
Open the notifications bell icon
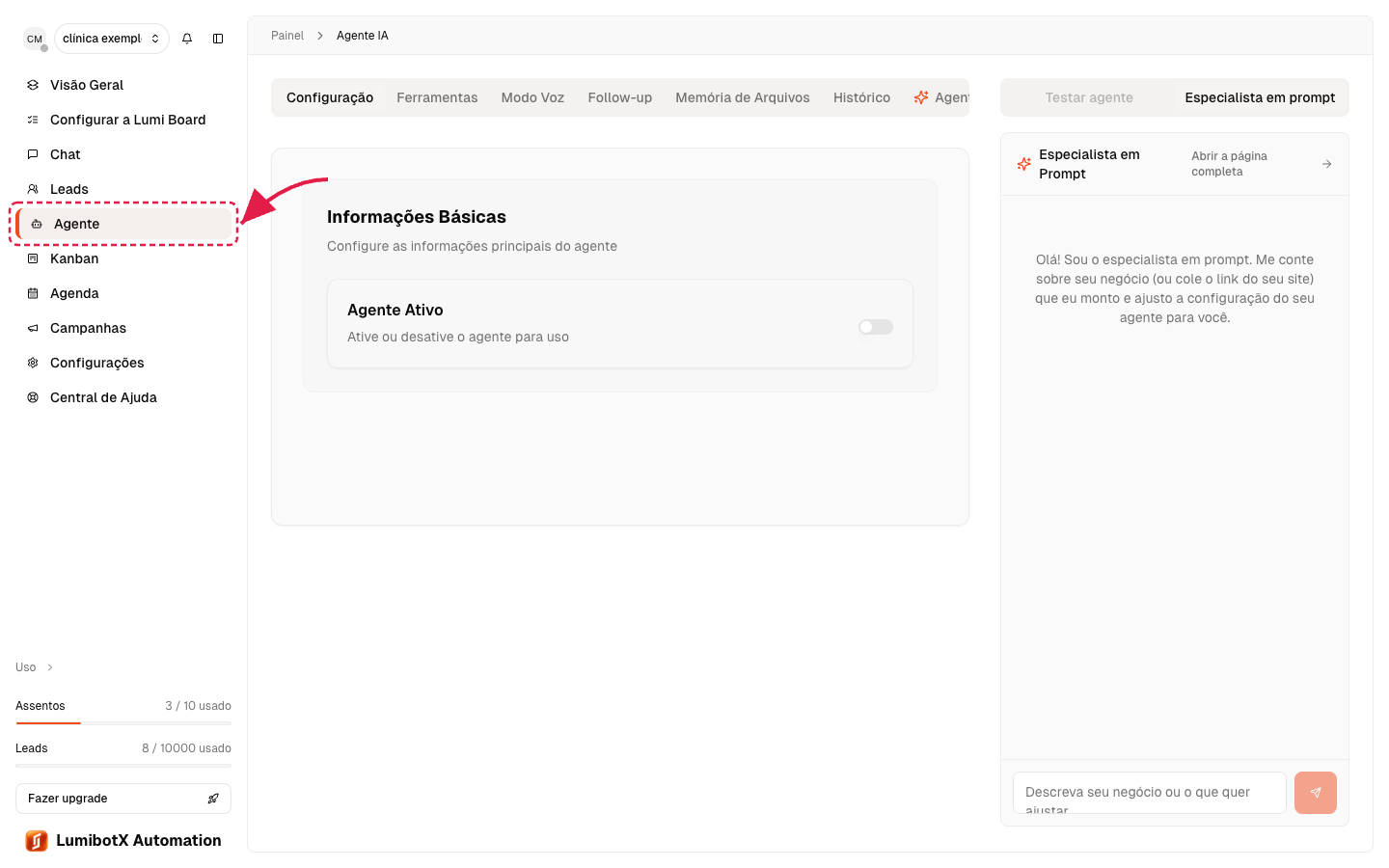[187, 39]
